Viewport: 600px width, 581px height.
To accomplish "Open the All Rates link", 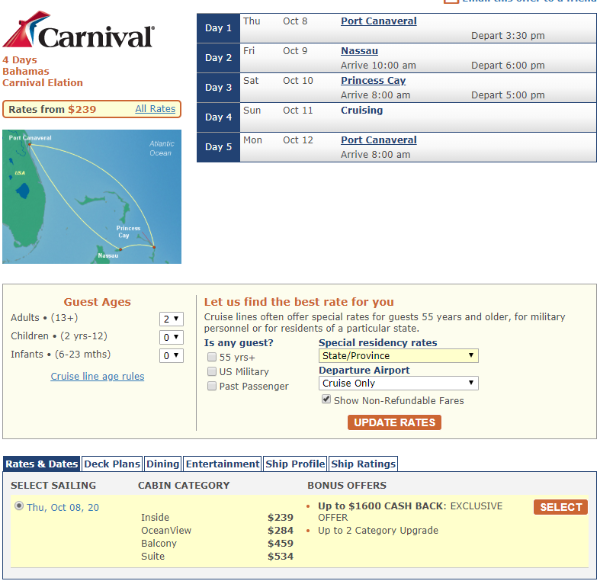I will (x=155, y=109).
